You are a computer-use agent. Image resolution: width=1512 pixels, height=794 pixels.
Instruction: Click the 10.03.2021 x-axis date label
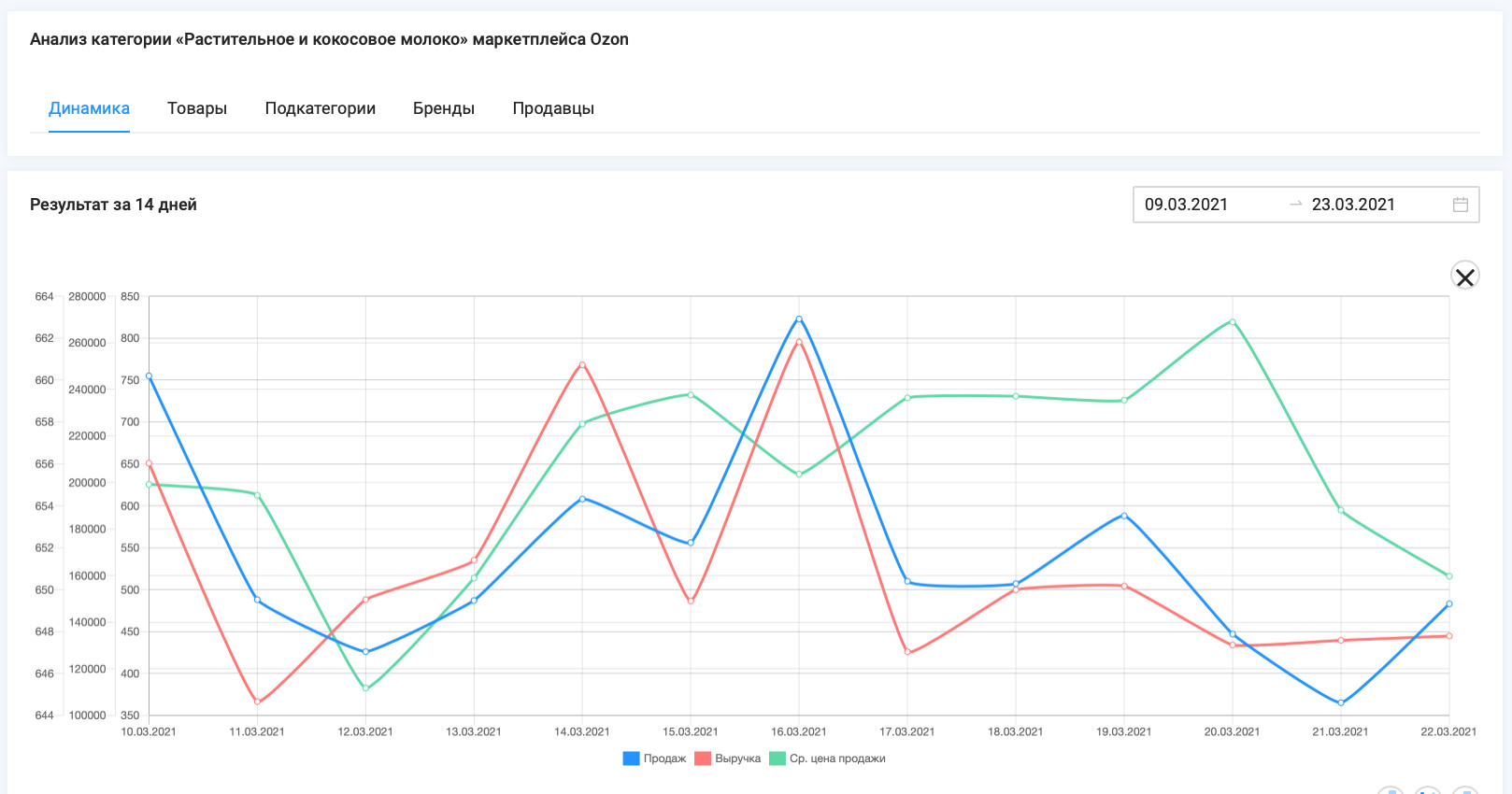tap(149, 731)
